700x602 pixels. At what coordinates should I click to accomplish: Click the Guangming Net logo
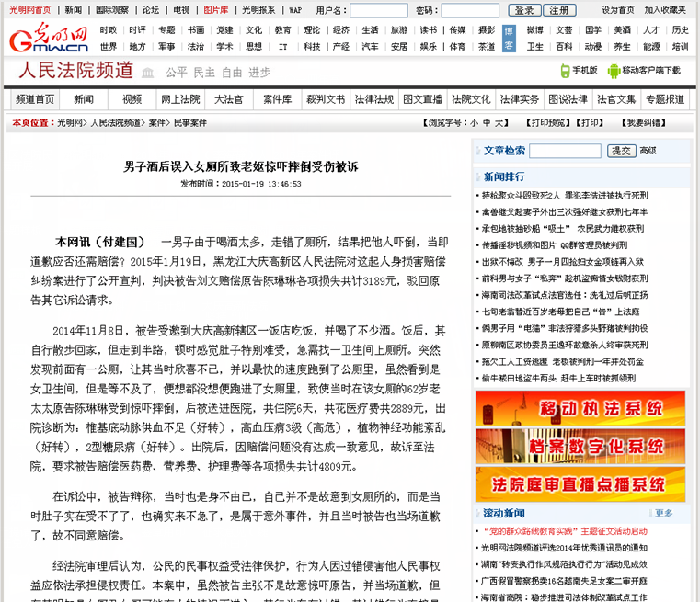[48, 37]
